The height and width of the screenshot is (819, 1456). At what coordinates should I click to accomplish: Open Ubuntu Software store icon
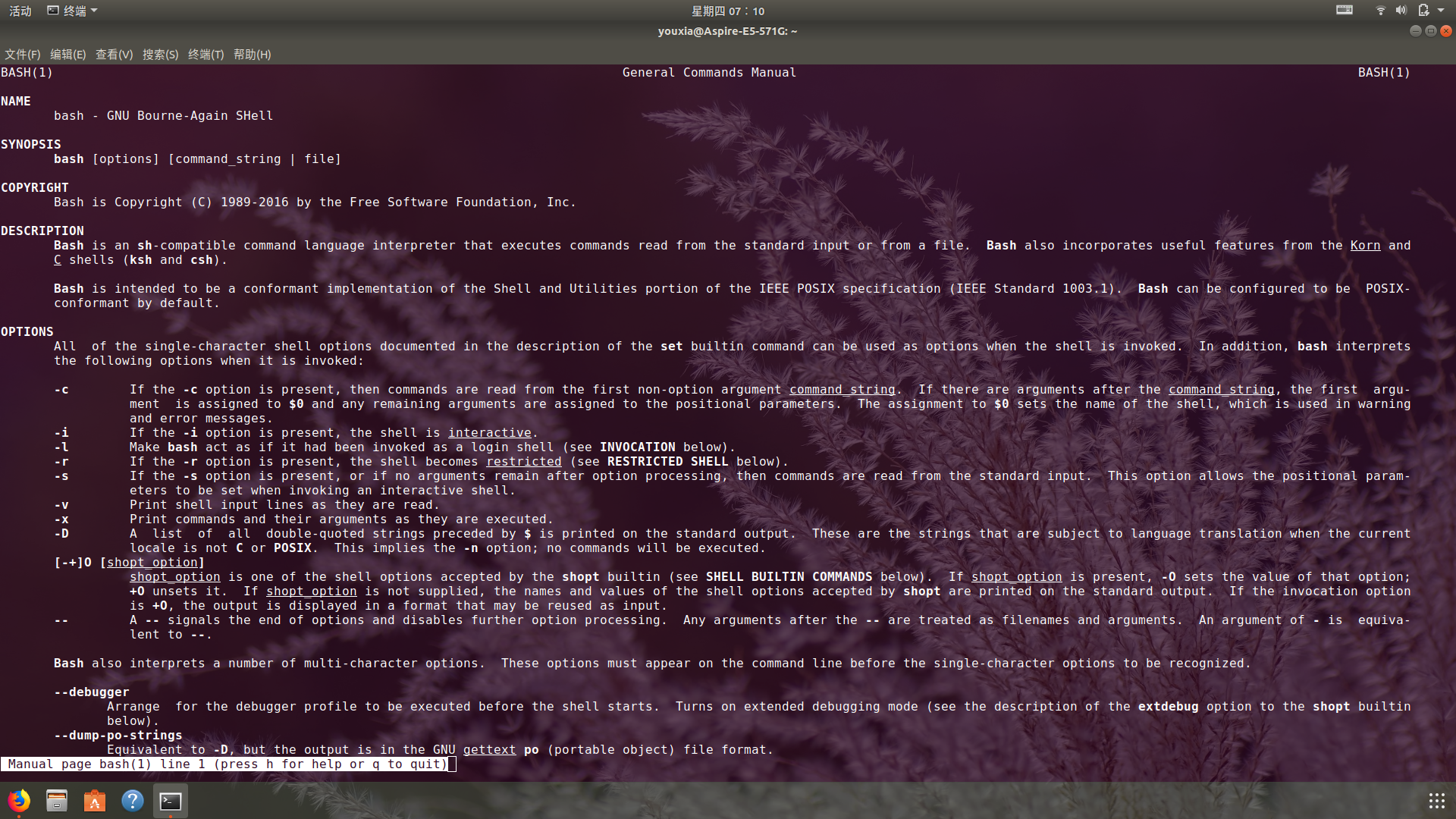(95, 801)
